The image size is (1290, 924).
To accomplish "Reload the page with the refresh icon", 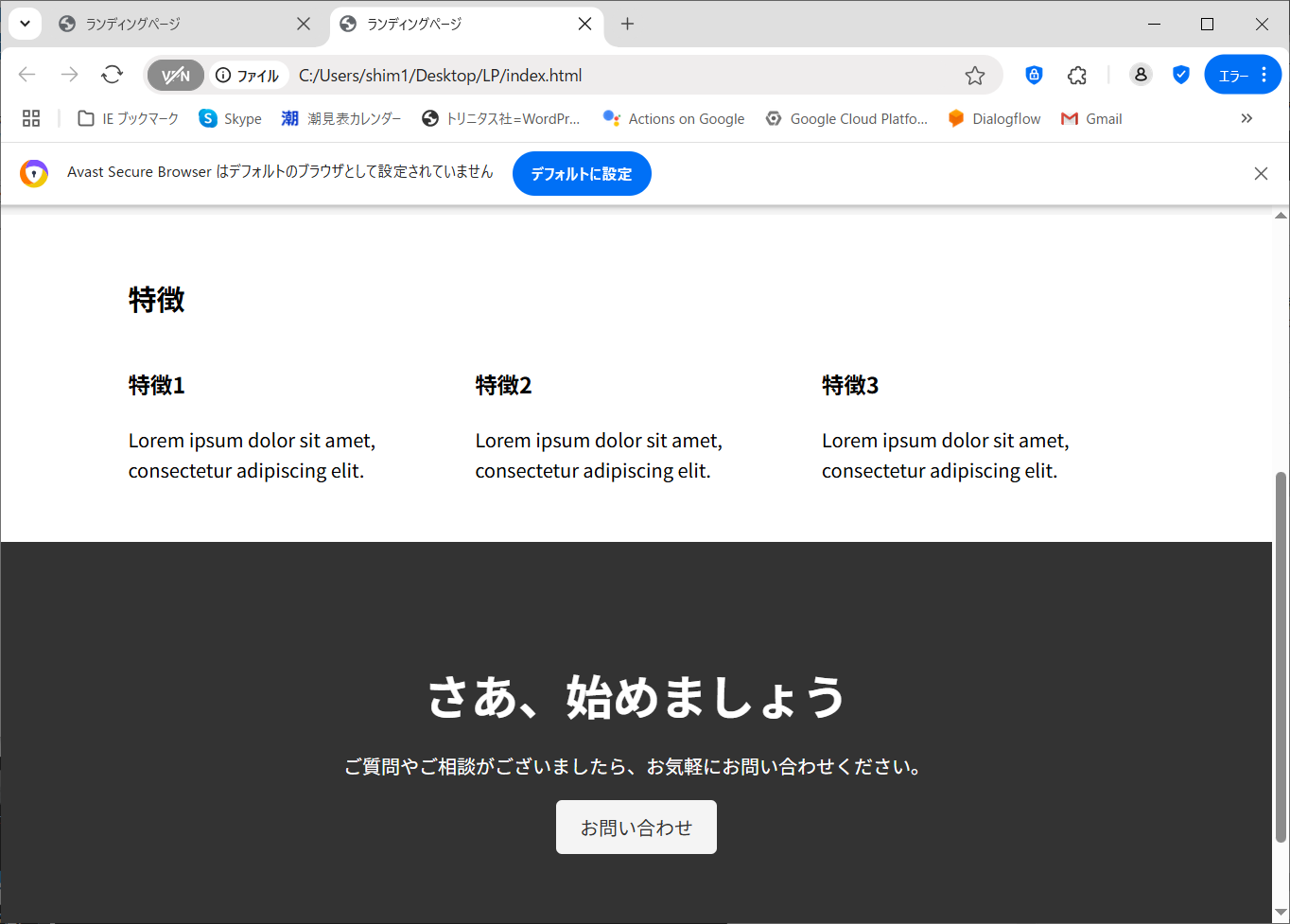I will (113, 75).
